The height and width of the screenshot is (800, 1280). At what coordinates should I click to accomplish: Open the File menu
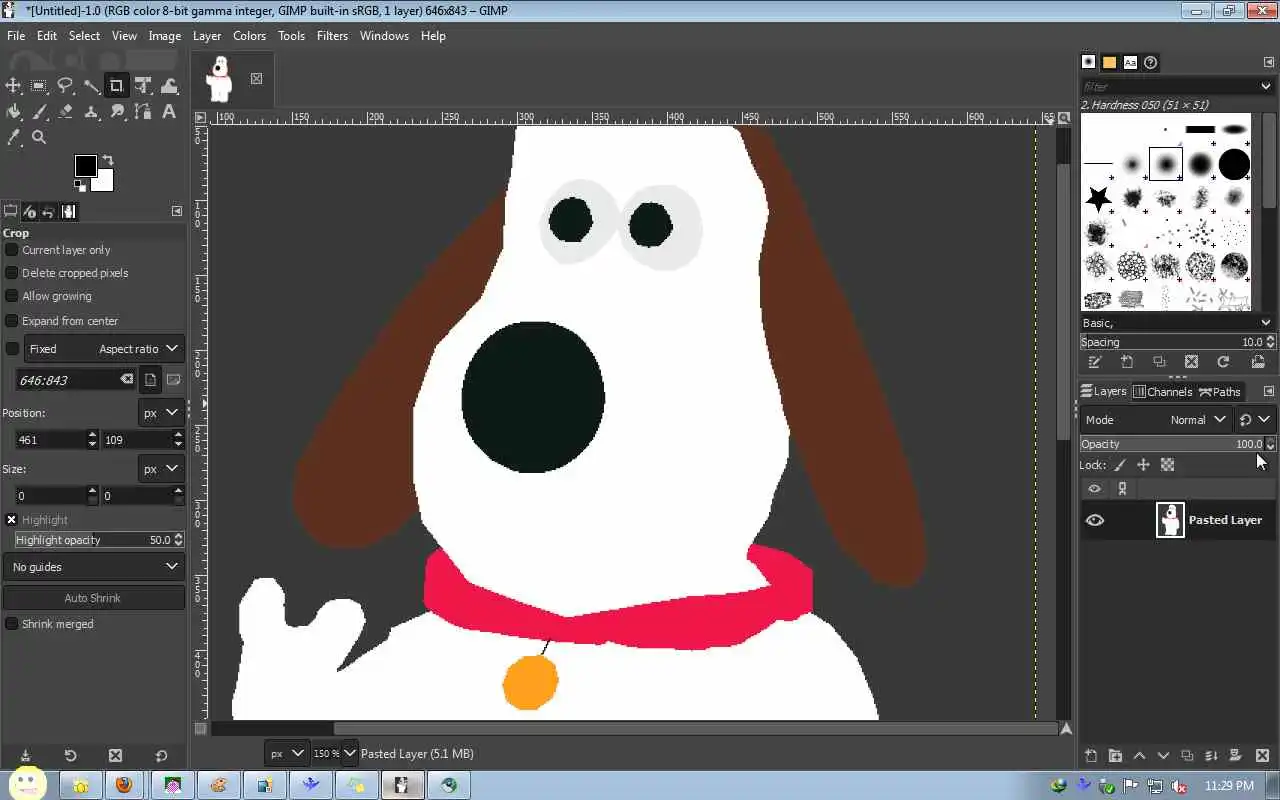[x=16, y=36]
